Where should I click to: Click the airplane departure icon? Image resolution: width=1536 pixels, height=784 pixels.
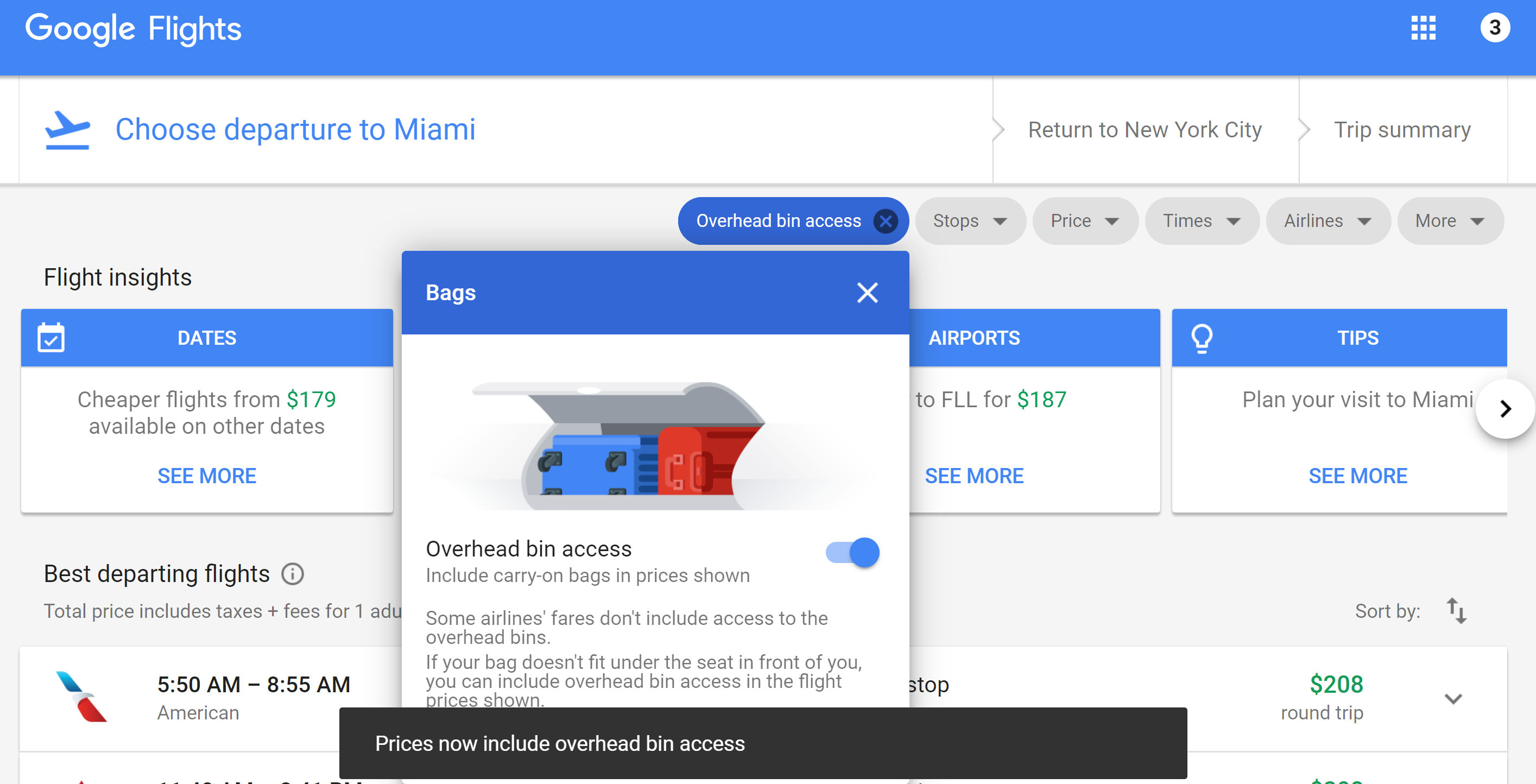click(x=67, y=130)
